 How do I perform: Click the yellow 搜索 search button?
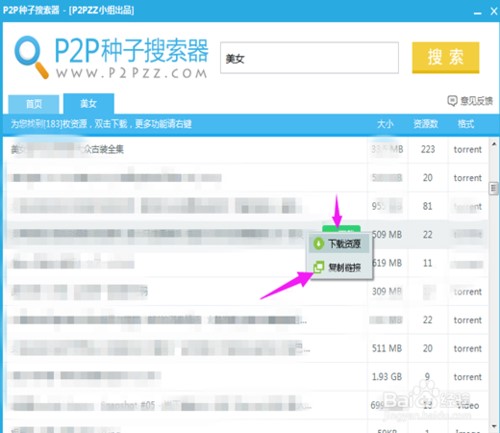pos(446,57)
